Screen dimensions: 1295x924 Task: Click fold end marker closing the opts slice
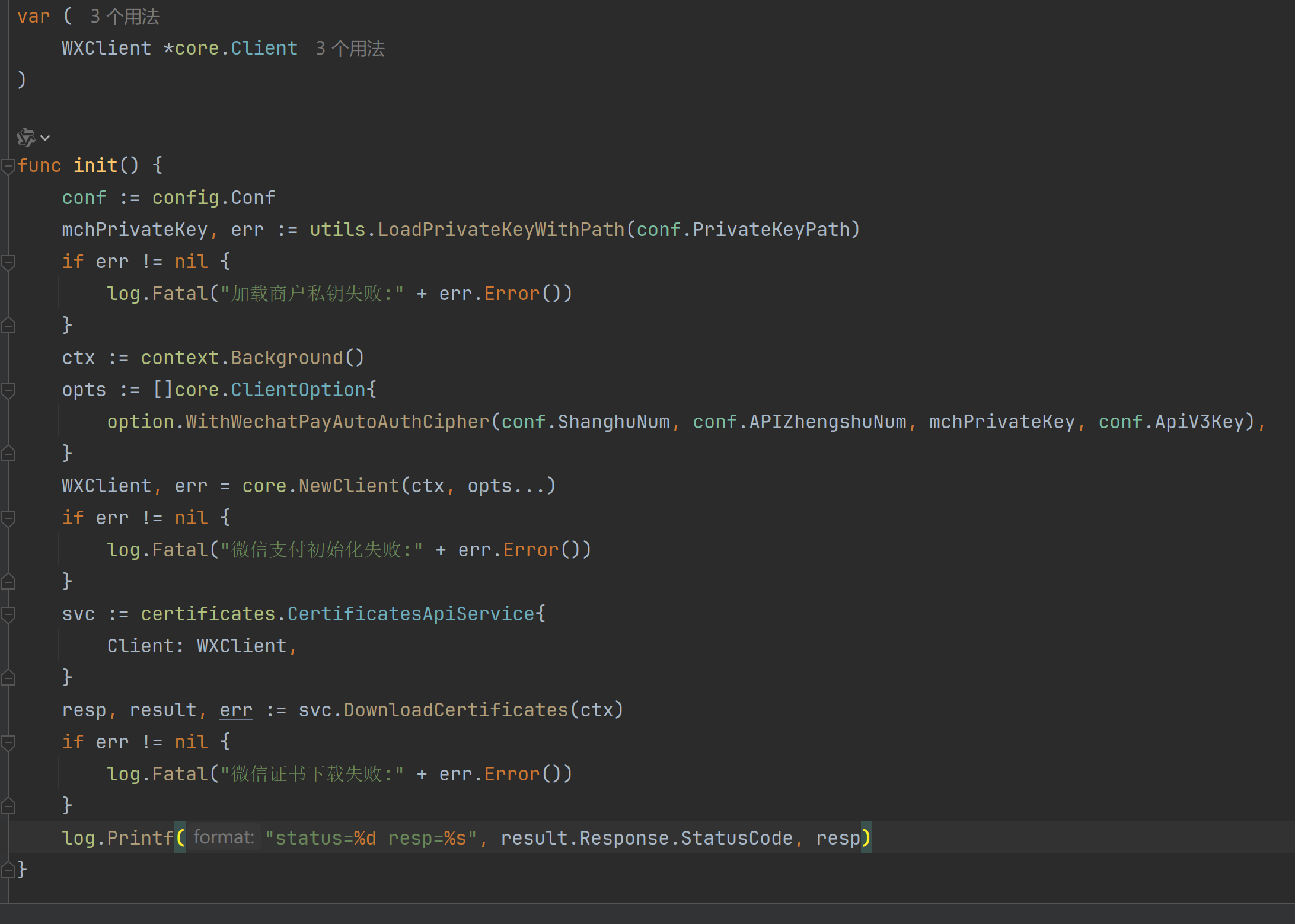pyautogui.click(x=8, y=454)
